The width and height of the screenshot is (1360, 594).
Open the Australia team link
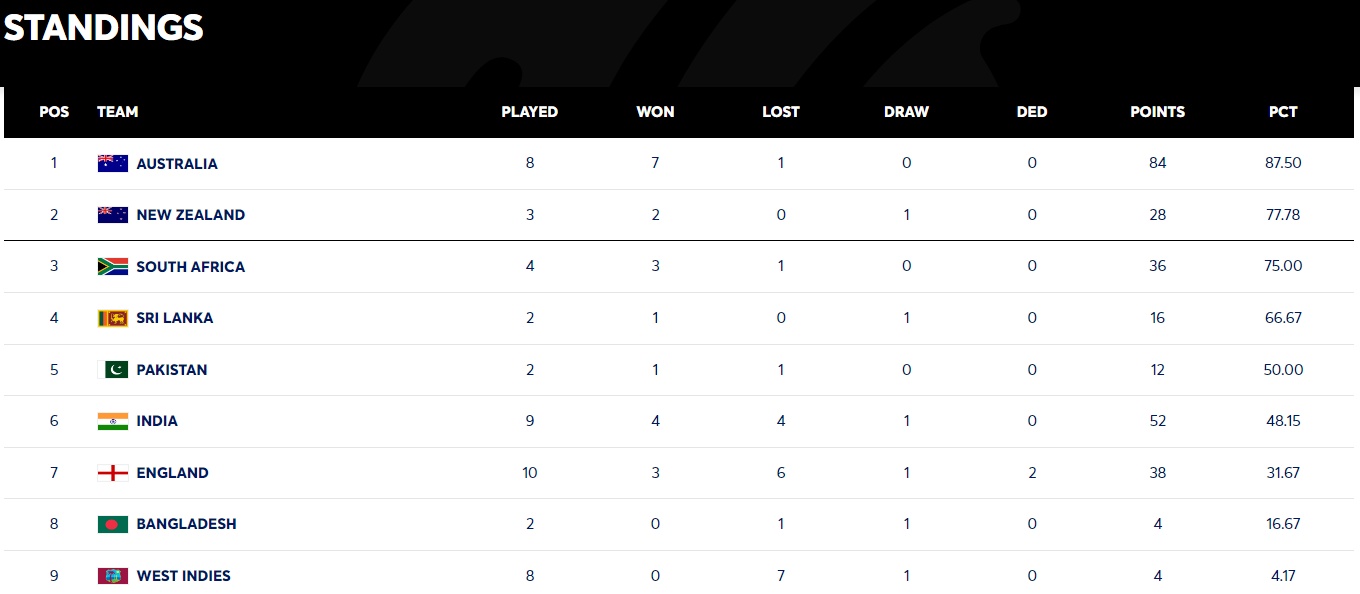pos(177,163)
